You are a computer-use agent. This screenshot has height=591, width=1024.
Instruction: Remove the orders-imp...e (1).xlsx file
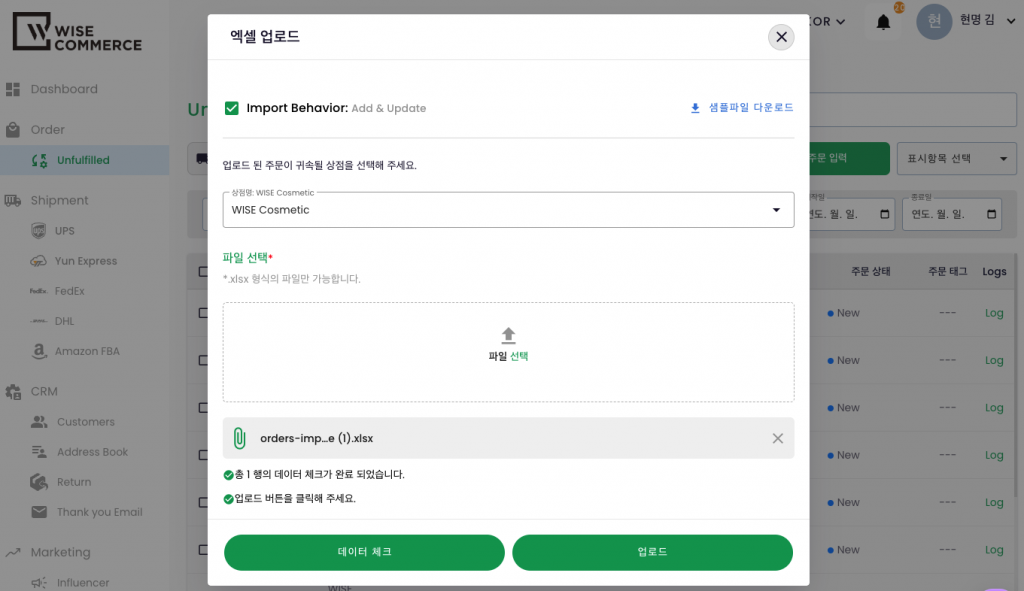(x=777, y=438)
